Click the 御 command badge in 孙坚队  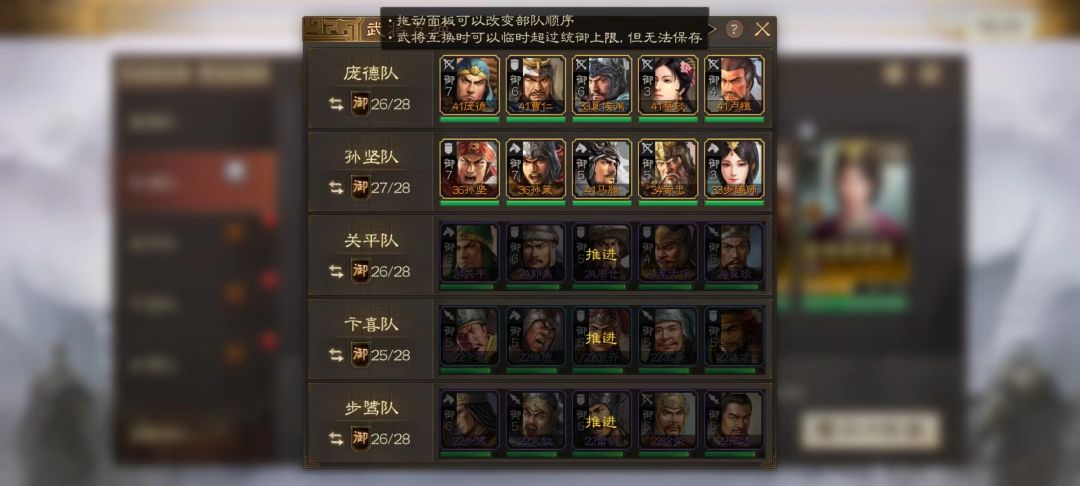pos(360,187)
